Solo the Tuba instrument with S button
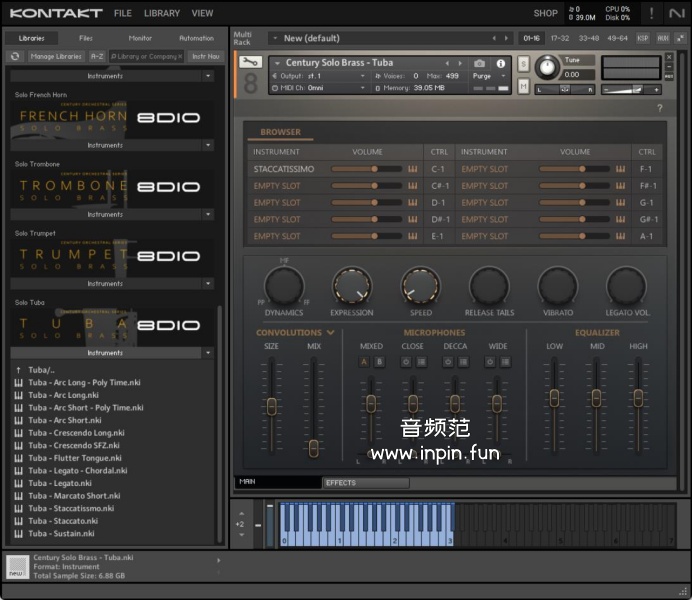Viewport: 692px width, 600px height. click(x=524, y=64)
